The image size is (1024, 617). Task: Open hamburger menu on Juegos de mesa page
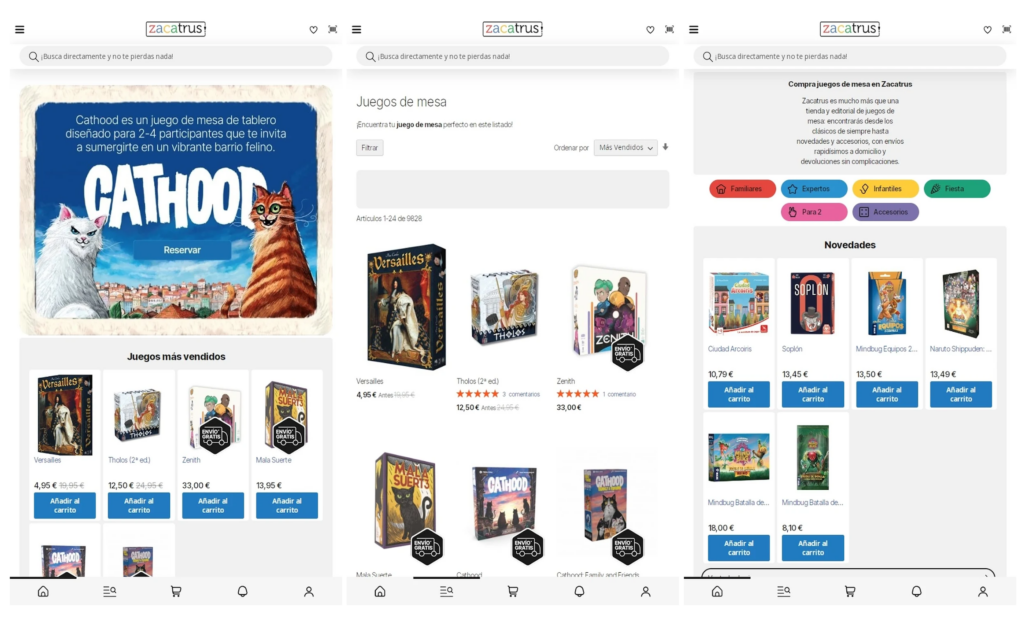coord(357,29)
